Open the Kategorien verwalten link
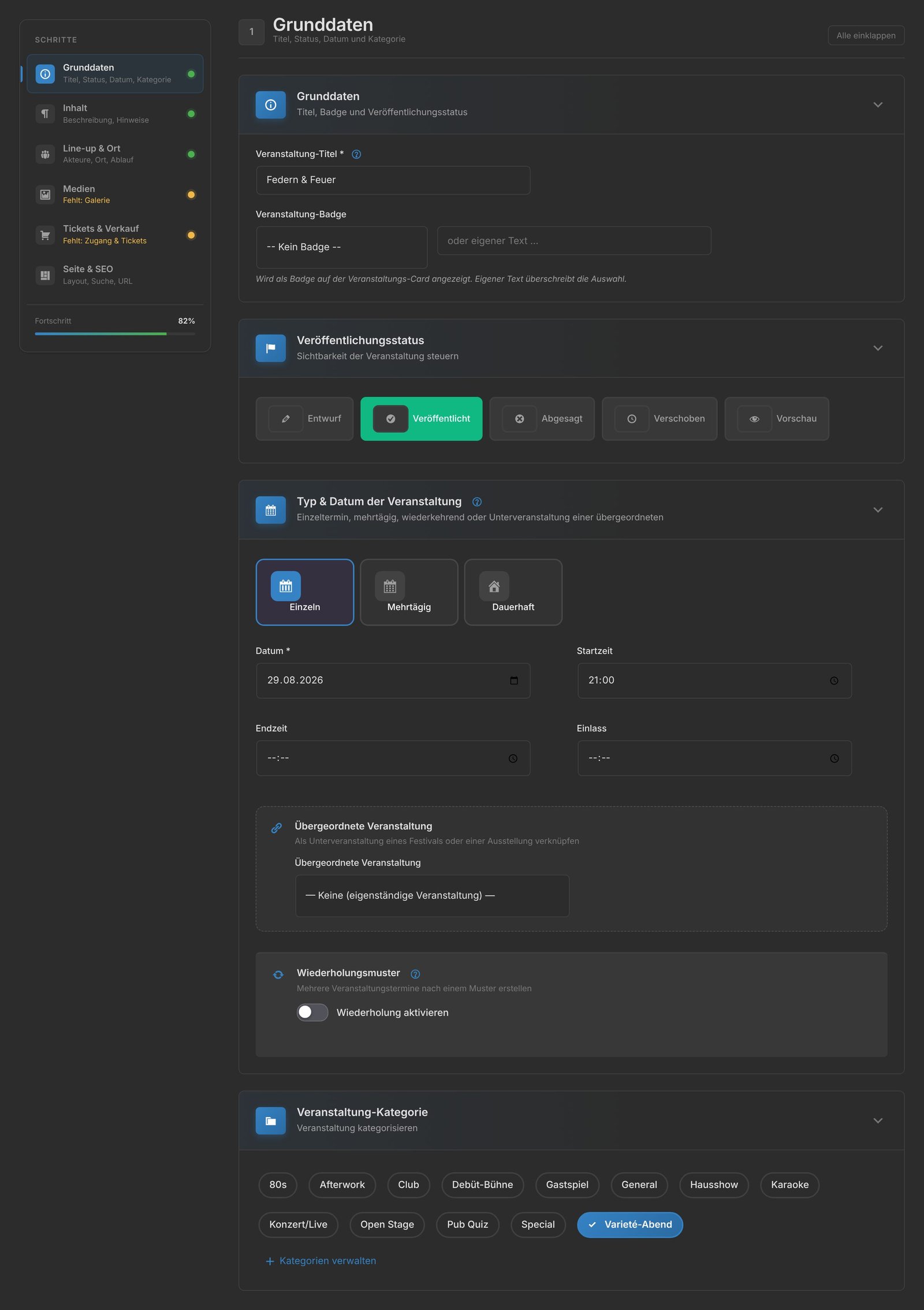 321,1260
